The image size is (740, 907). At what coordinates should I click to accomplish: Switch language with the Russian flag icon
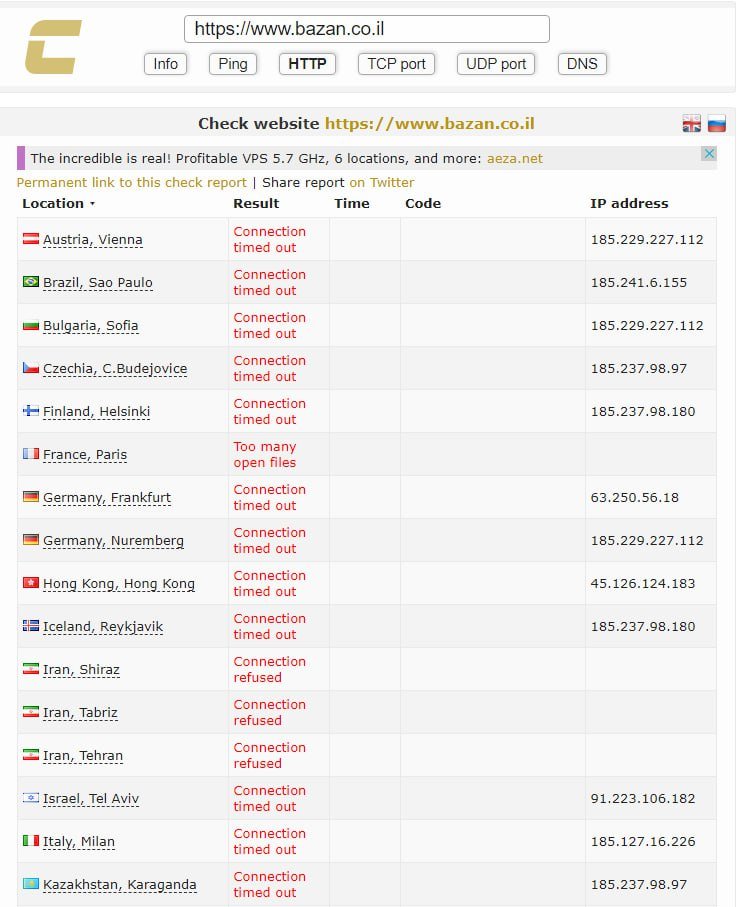(x=716, y=124)
